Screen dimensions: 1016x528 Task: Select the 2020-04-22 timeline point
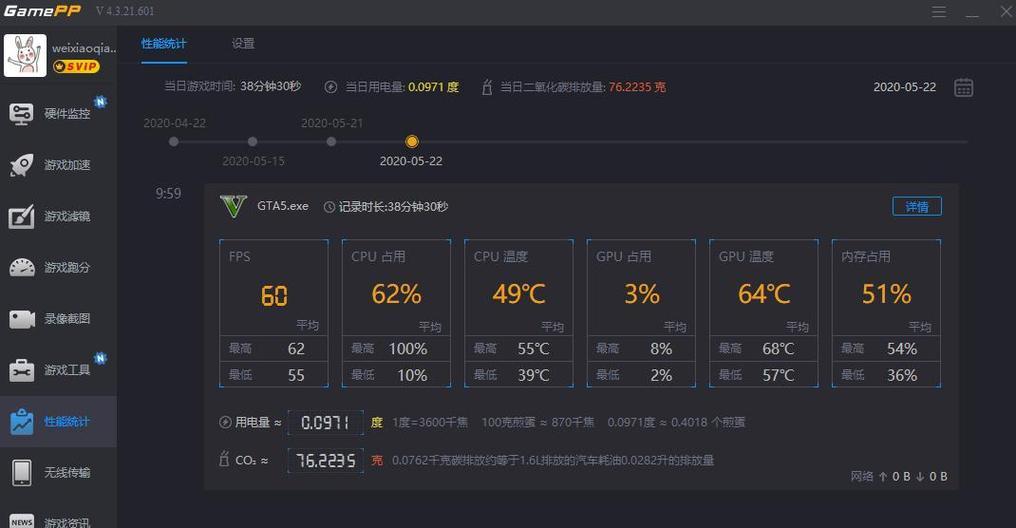click(174, 142)
